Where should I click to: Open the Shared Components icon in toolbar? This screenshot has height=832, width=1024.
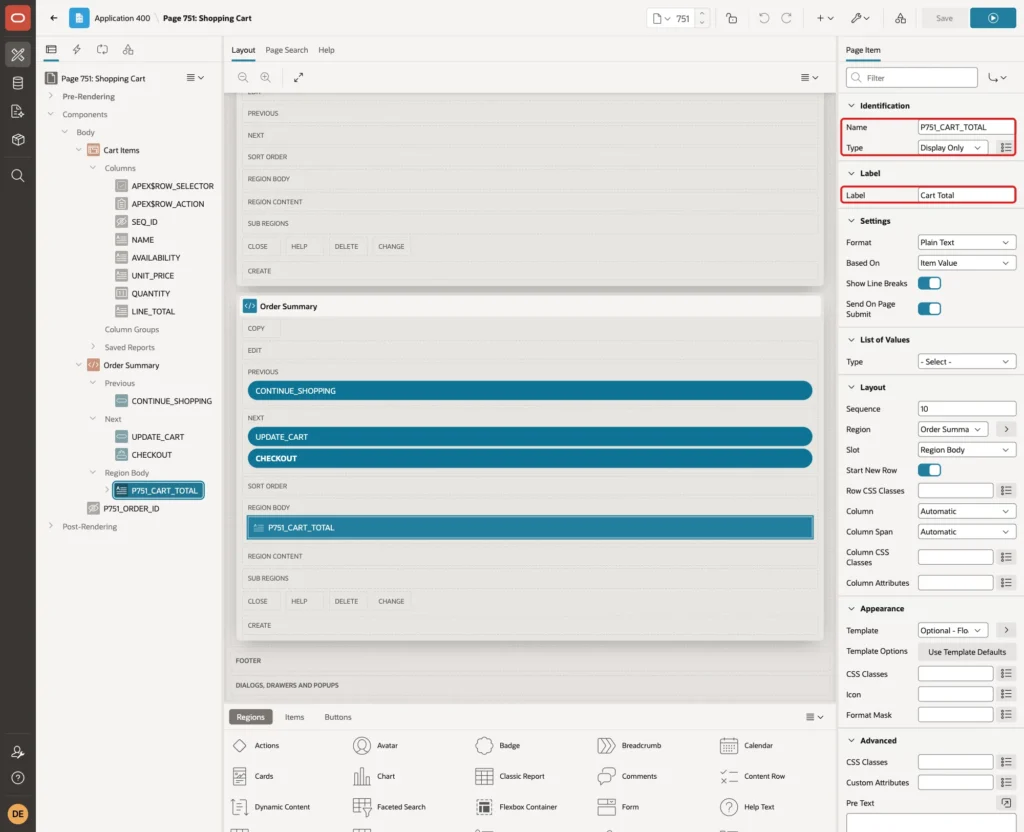coord(900,18)
